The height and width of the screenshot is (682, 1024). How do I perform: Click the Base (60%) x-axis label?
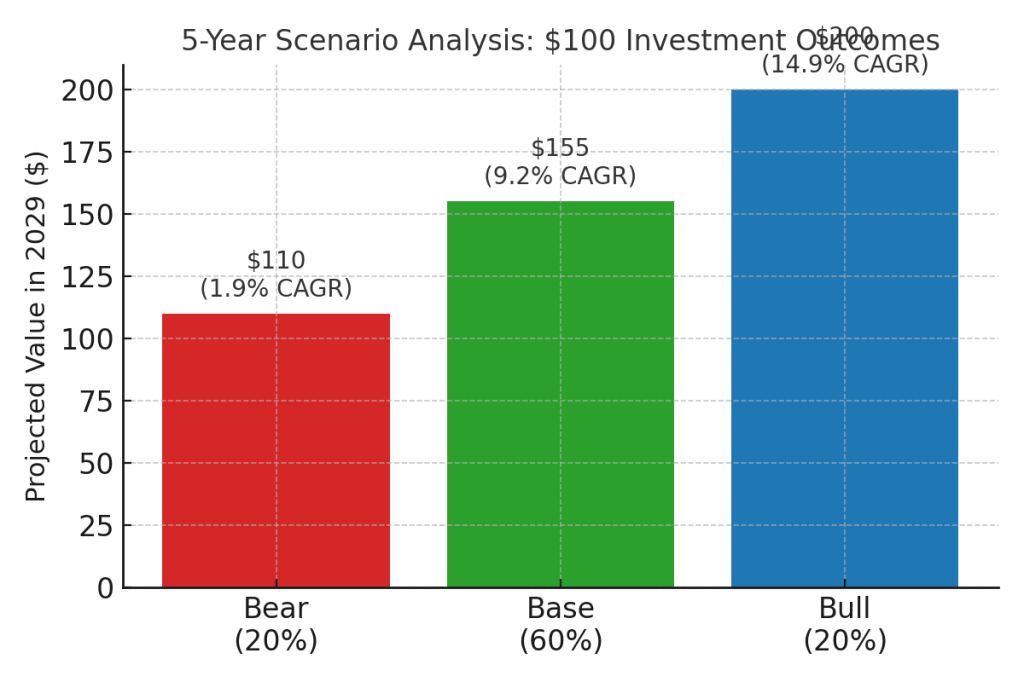[560, 624]
